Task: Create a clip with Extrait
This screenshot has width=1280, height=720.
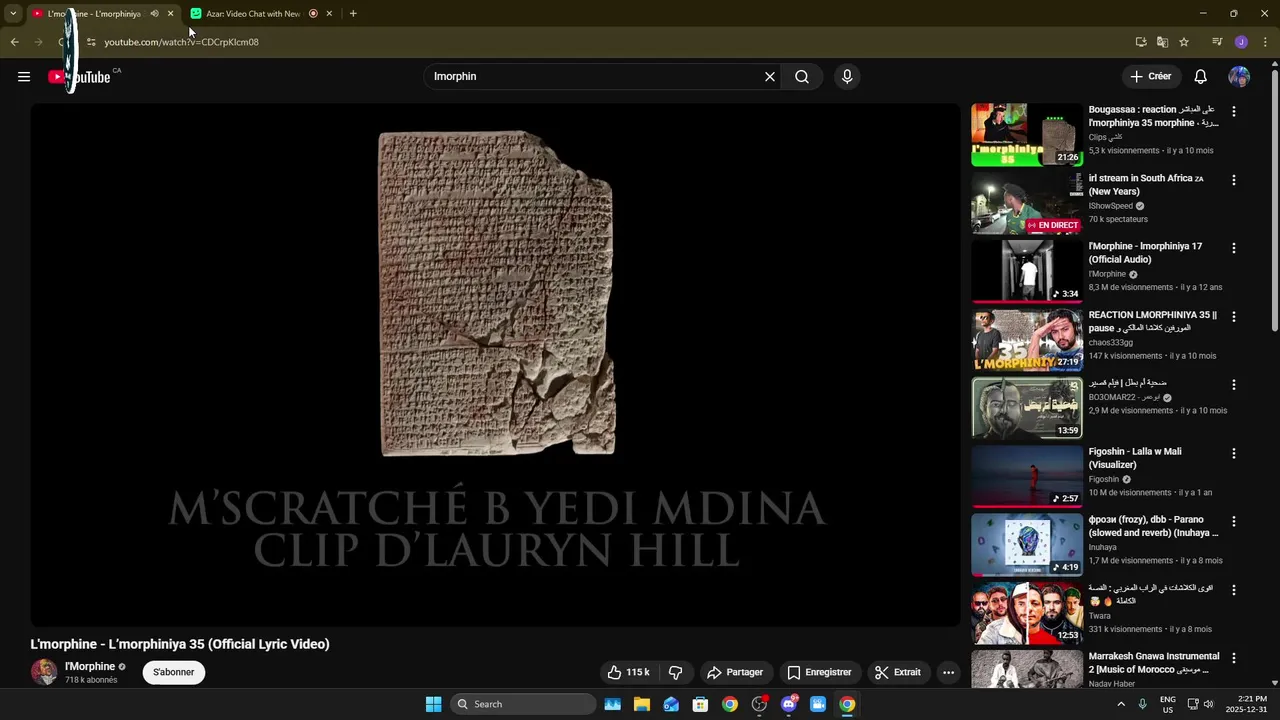Action: pyautogui.click(x=898, y=672)
